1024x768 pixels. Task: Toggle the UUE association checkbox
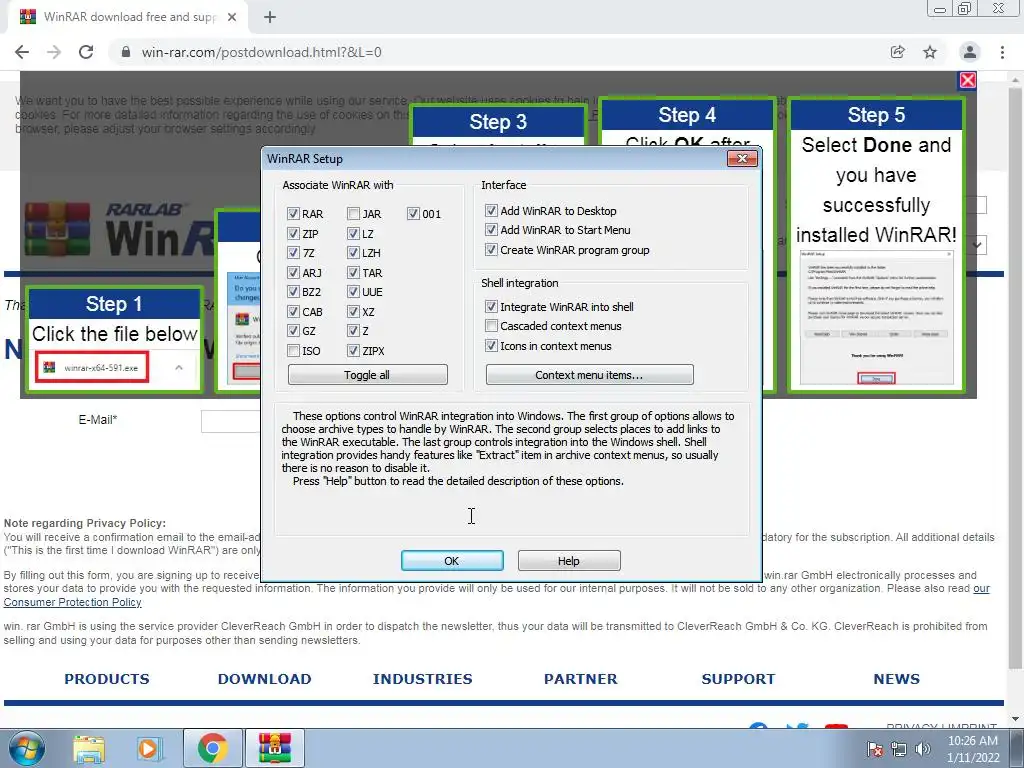tap(353, 292)
